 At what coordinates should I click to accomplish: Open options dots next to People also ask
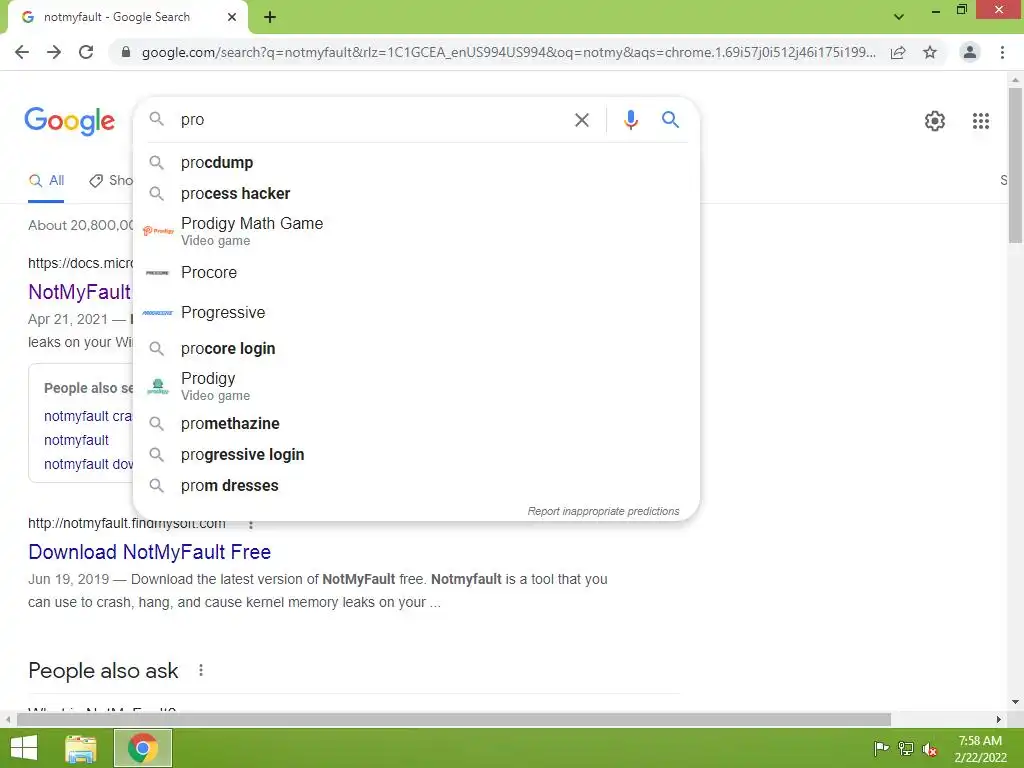201,671
